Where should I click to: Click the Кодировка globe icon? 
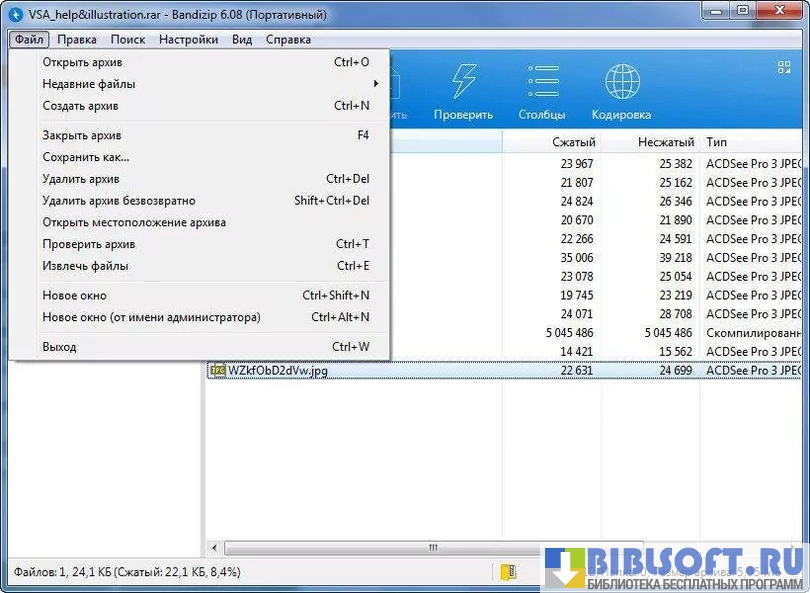coord(621,82)
